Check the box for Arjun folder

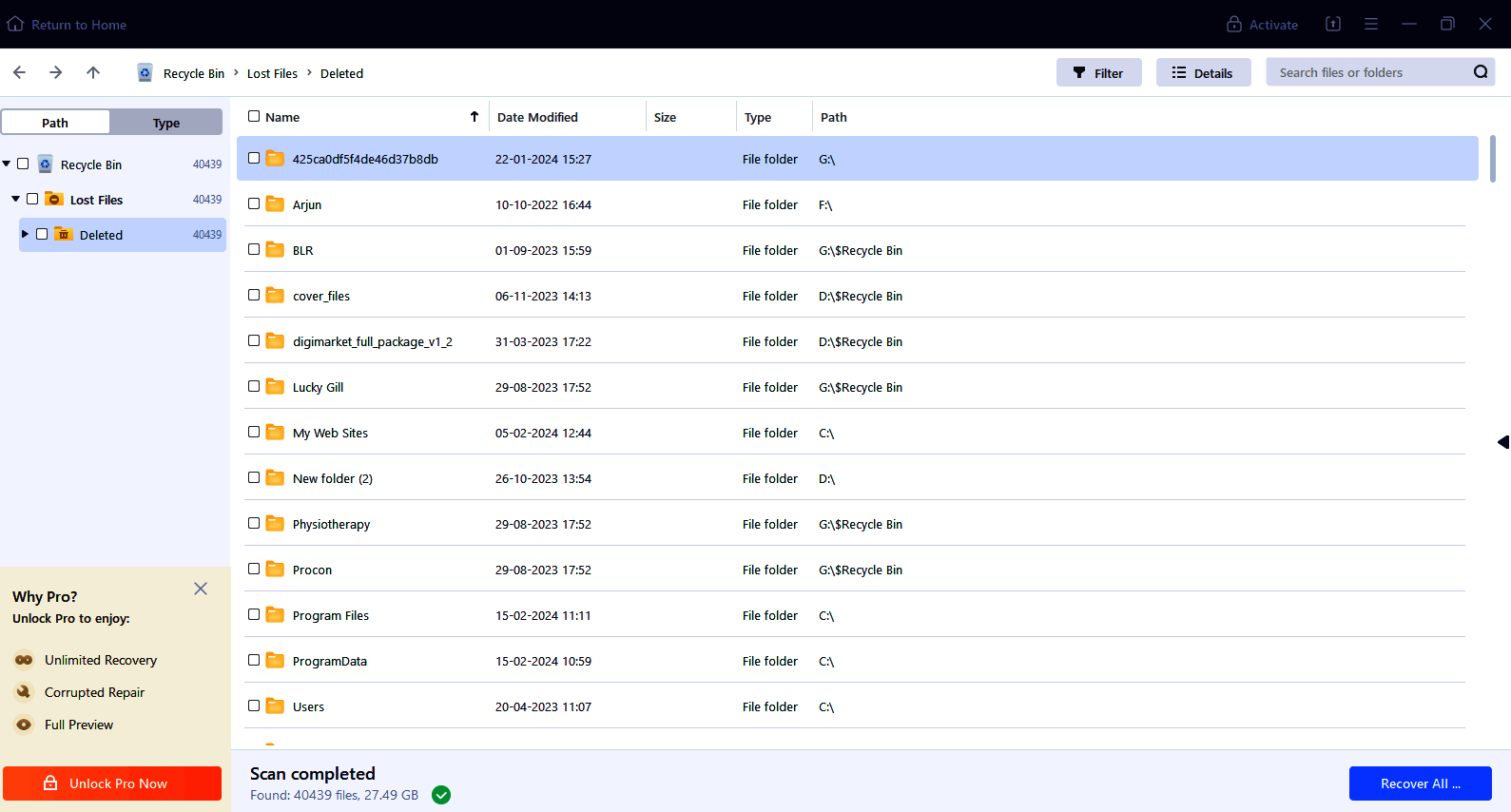click(254, 204)
